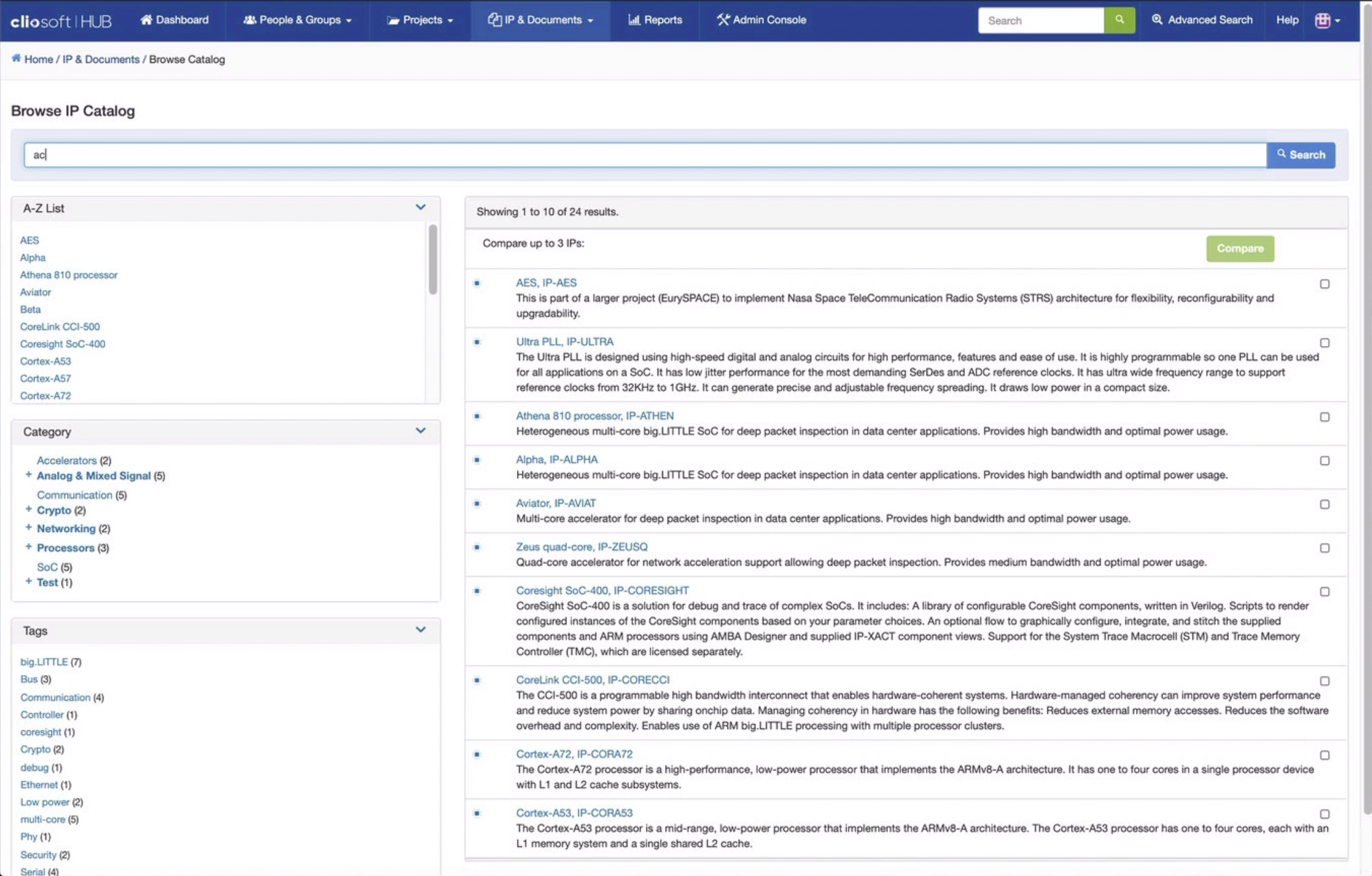Check the Cortex-A53 compare checkbox
The width and height of the screenshot is (1372, 876).
(1324, 815)
